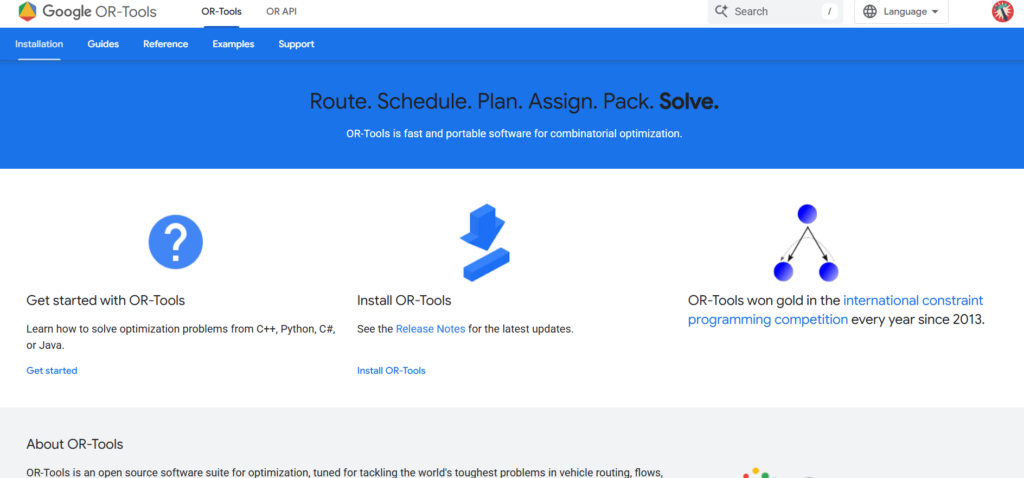1024x478 pixels.
Task: Open the Language dropdown
Action: (x=901, y=11)
